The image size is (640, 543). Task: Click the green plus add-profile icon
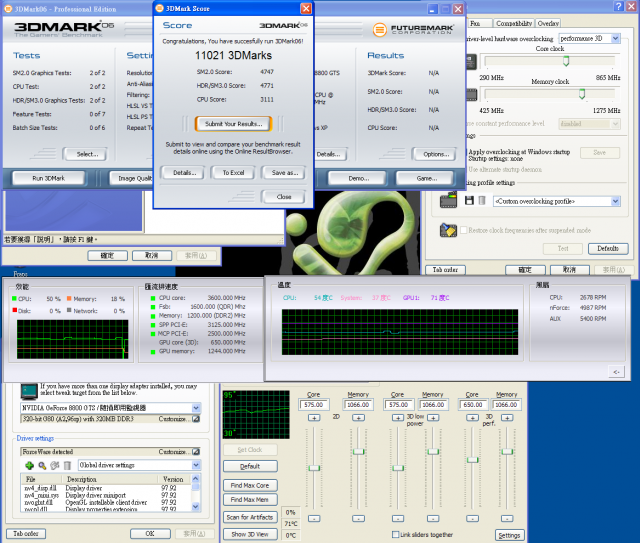tap(29, 465)
